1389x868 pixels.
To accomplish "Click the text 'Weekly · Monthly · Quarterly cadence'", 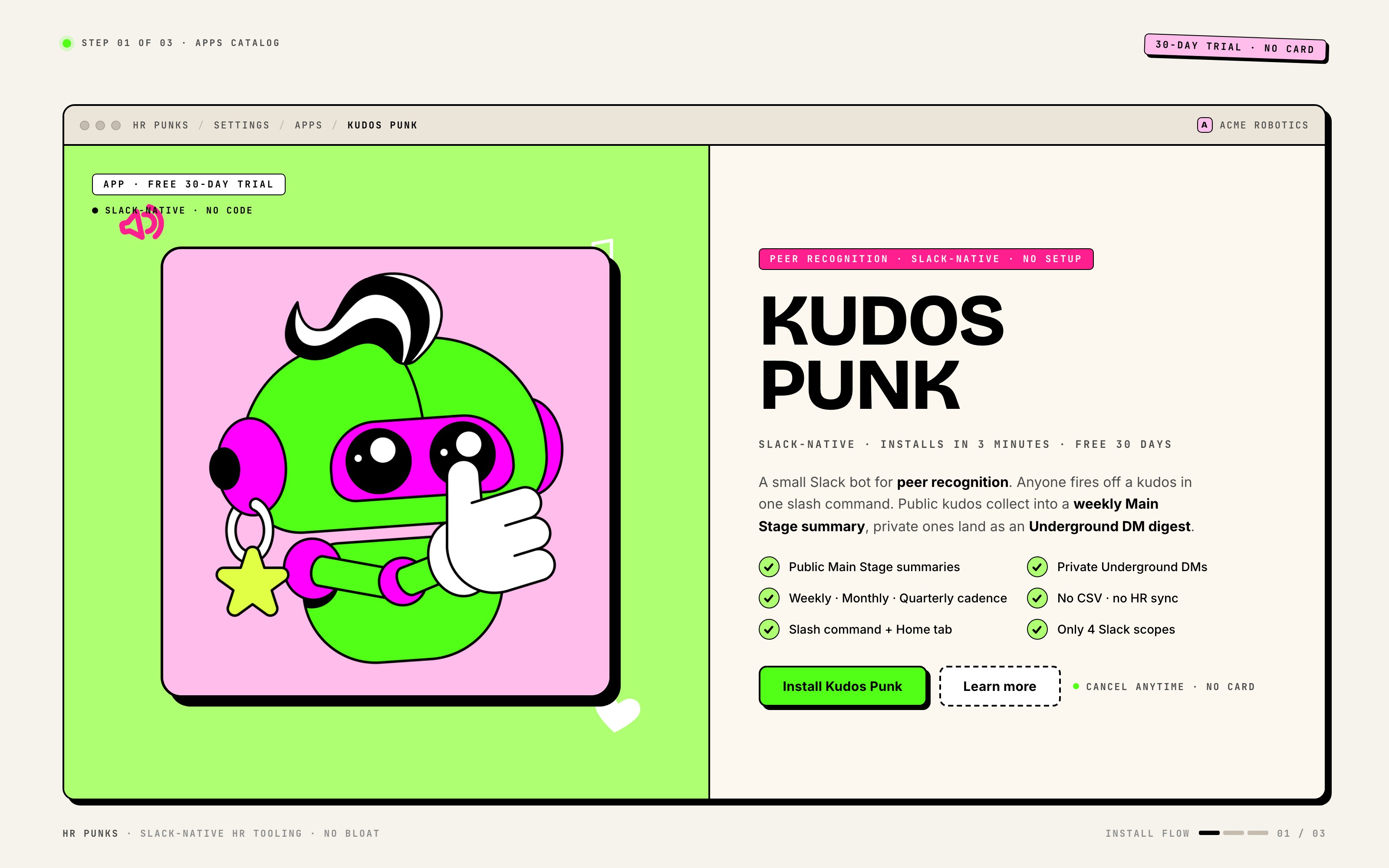I will (x=898, y=598).
